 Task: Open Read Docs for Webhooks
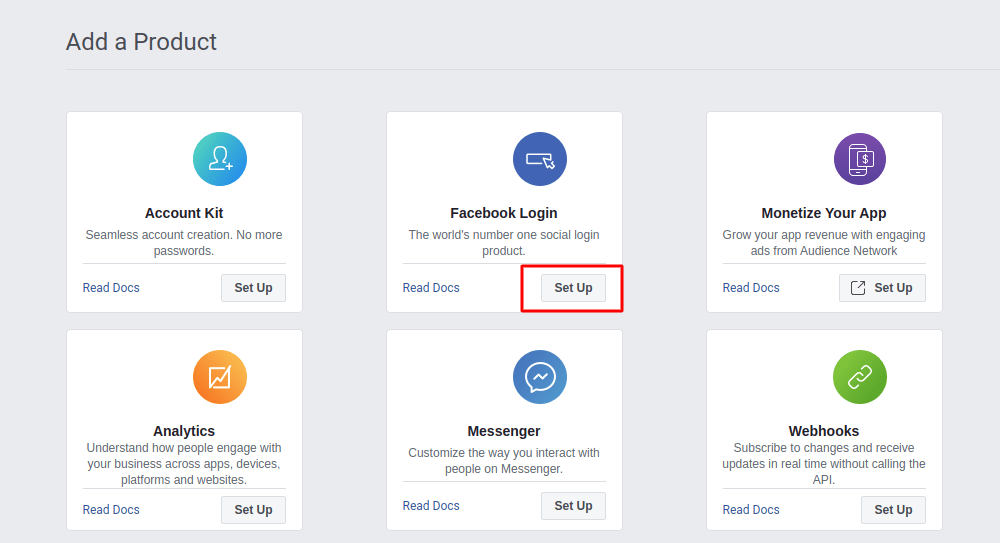click(x=751, y=510)
